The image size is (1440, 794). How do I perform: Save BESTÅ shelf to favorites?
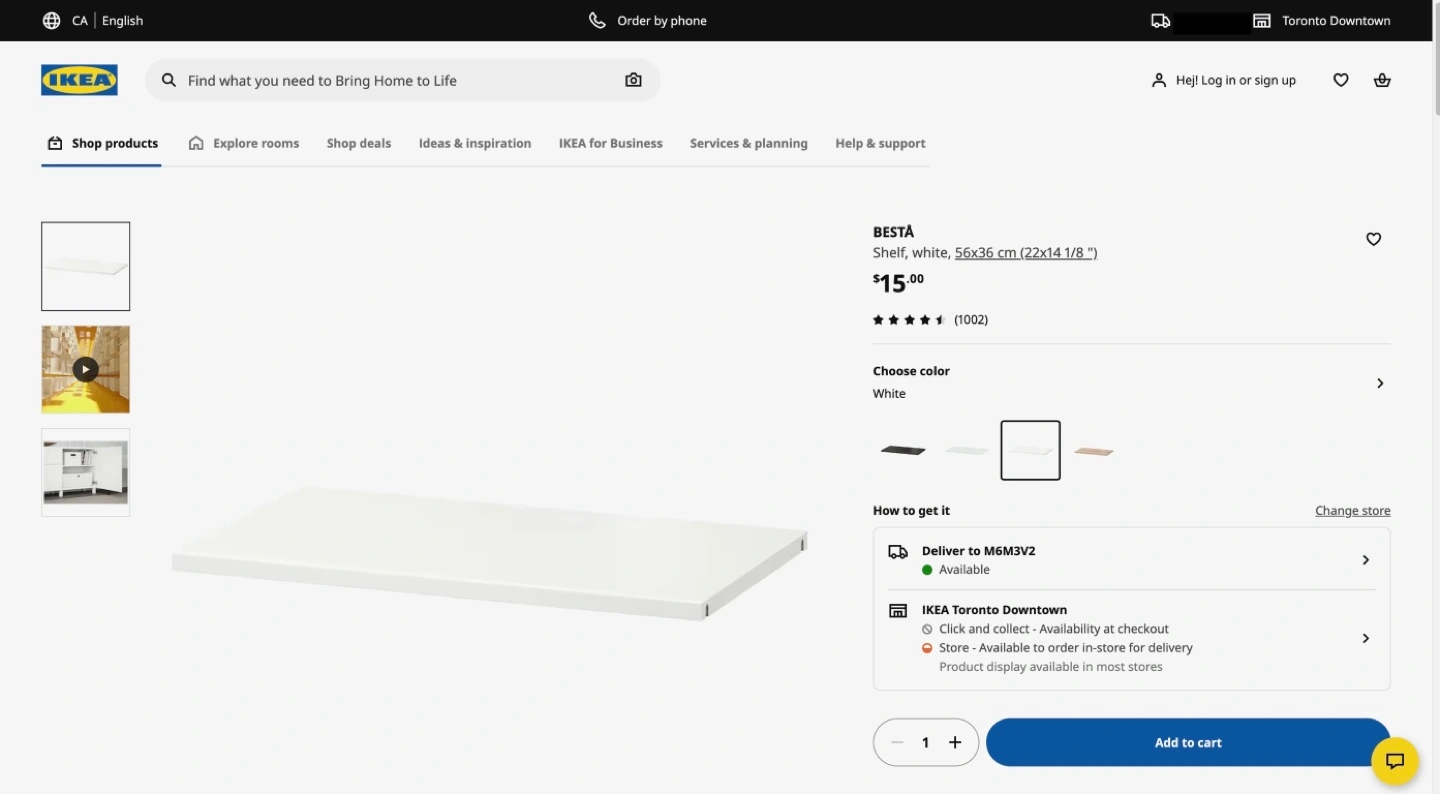(x=1373, y=239)
